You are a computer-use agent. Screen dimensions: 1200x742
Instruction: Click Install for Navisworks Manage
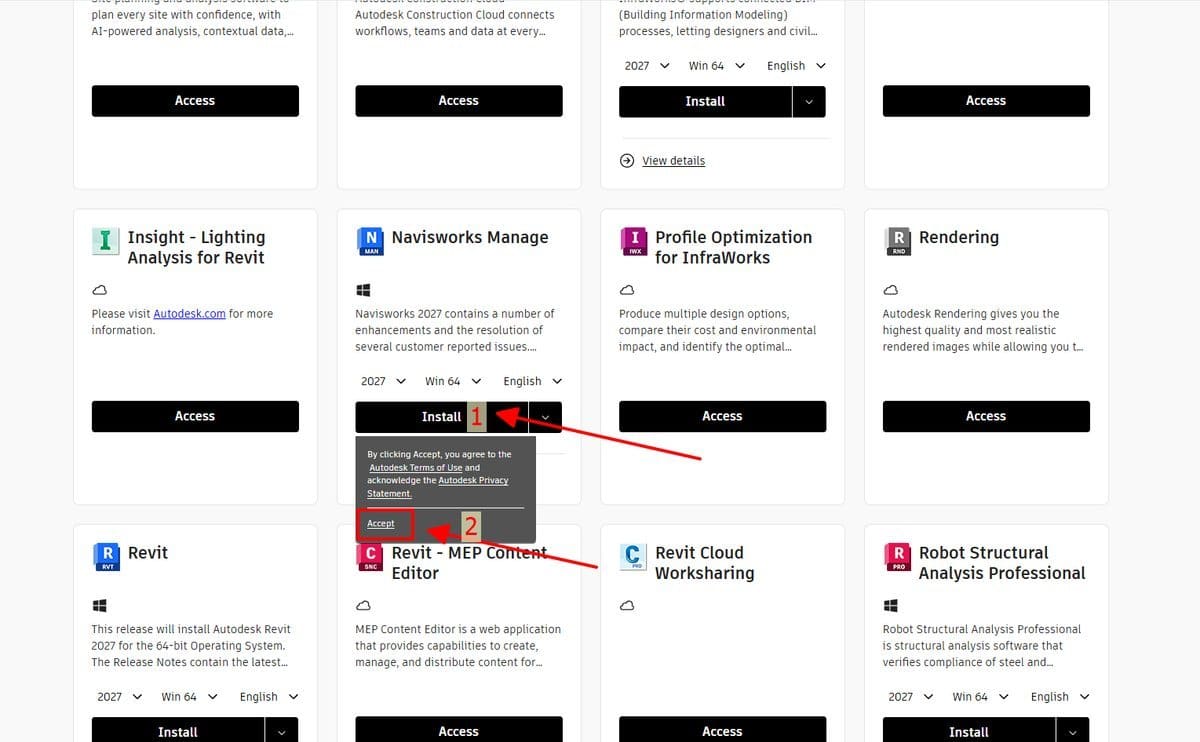pos(441,417)
